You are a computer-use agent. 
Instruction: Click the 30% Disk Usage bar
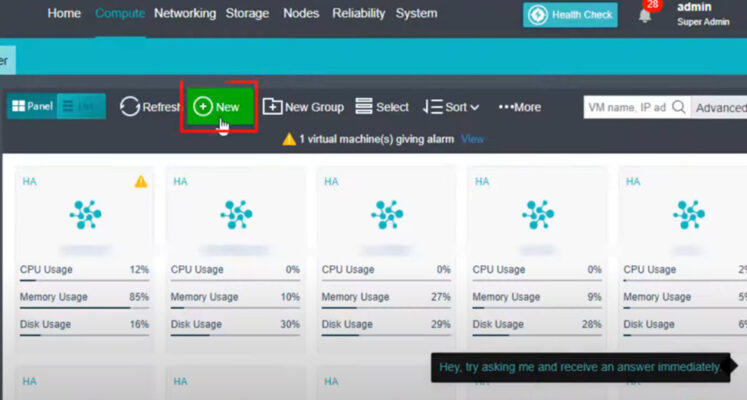(x=235, y=335)
